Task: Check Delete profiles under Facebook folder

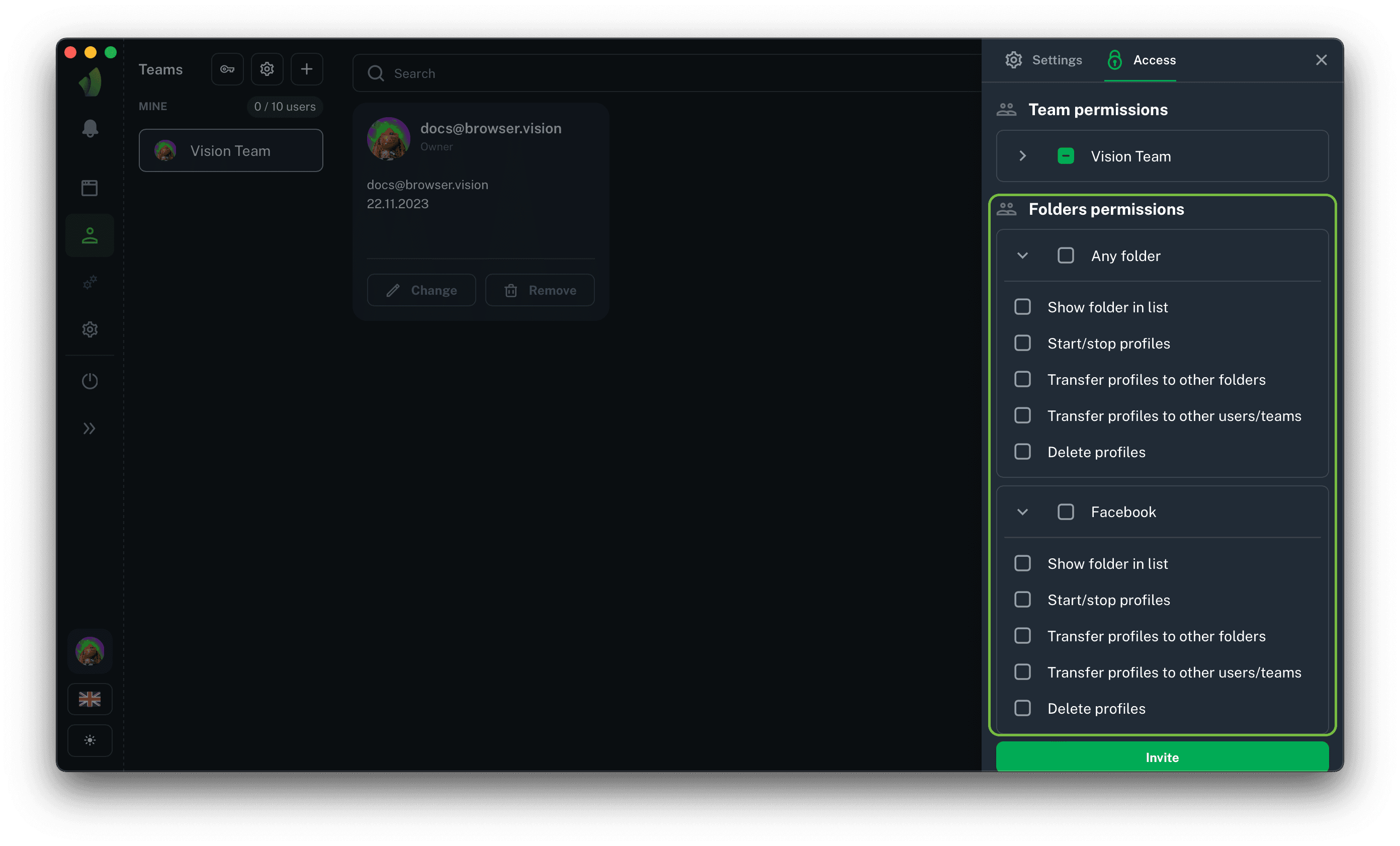Action: pos(1022,708)
